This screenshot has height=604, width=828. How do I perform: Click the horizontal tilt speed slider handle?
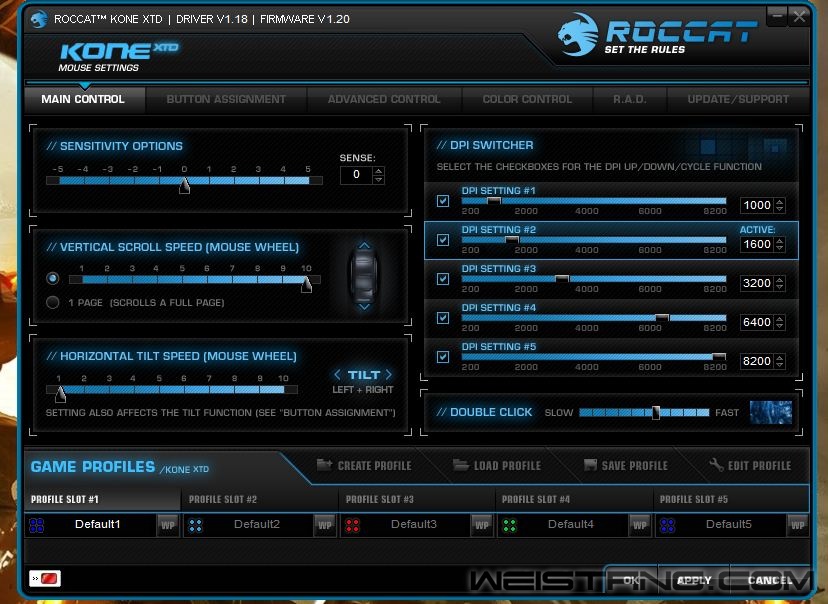(x=61, y=393)
